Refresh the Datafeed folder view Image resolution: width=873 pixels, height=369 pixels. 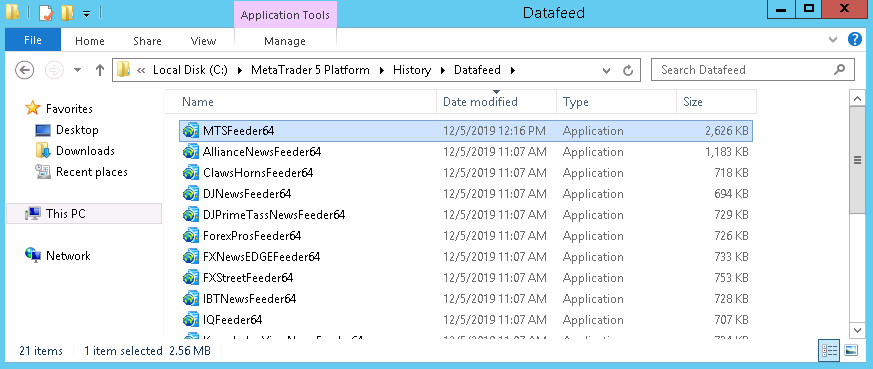pyautogui.click(x=628, y=70)
